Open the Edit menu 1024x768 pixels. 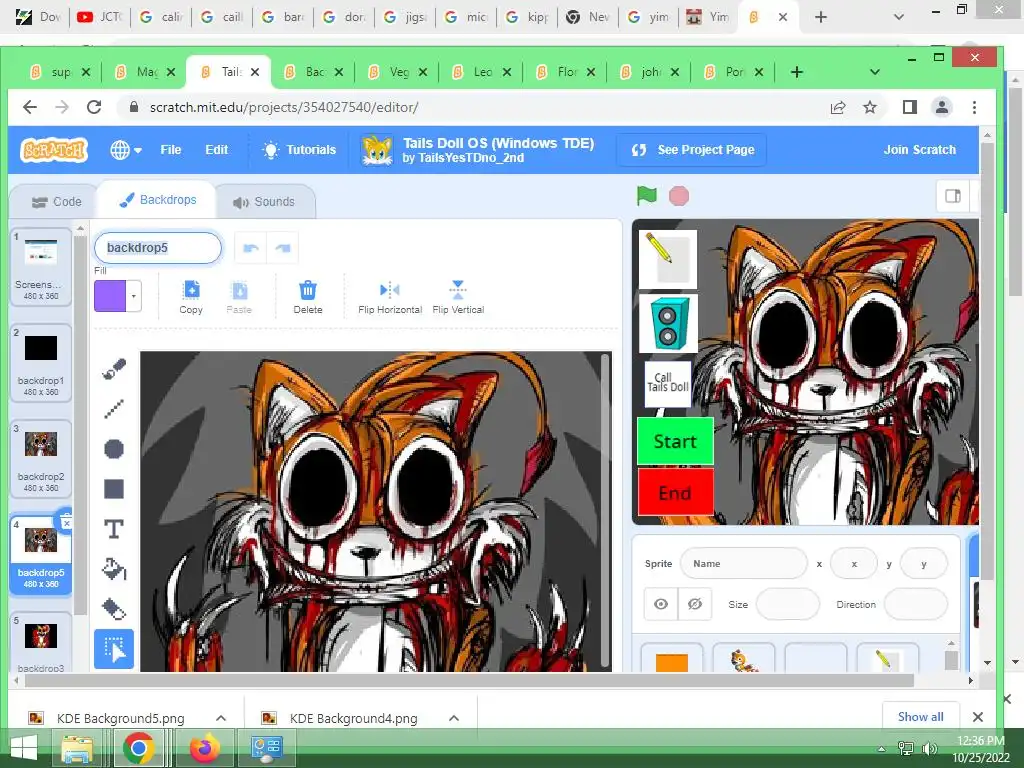tap(216, 150)
